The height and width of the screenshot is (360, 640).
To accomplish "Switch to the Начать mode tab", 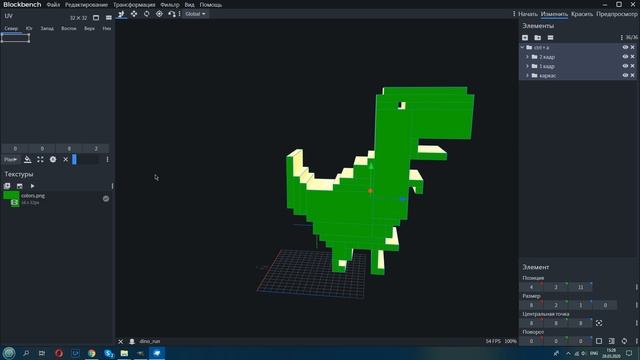I will [x=528, y=14].
